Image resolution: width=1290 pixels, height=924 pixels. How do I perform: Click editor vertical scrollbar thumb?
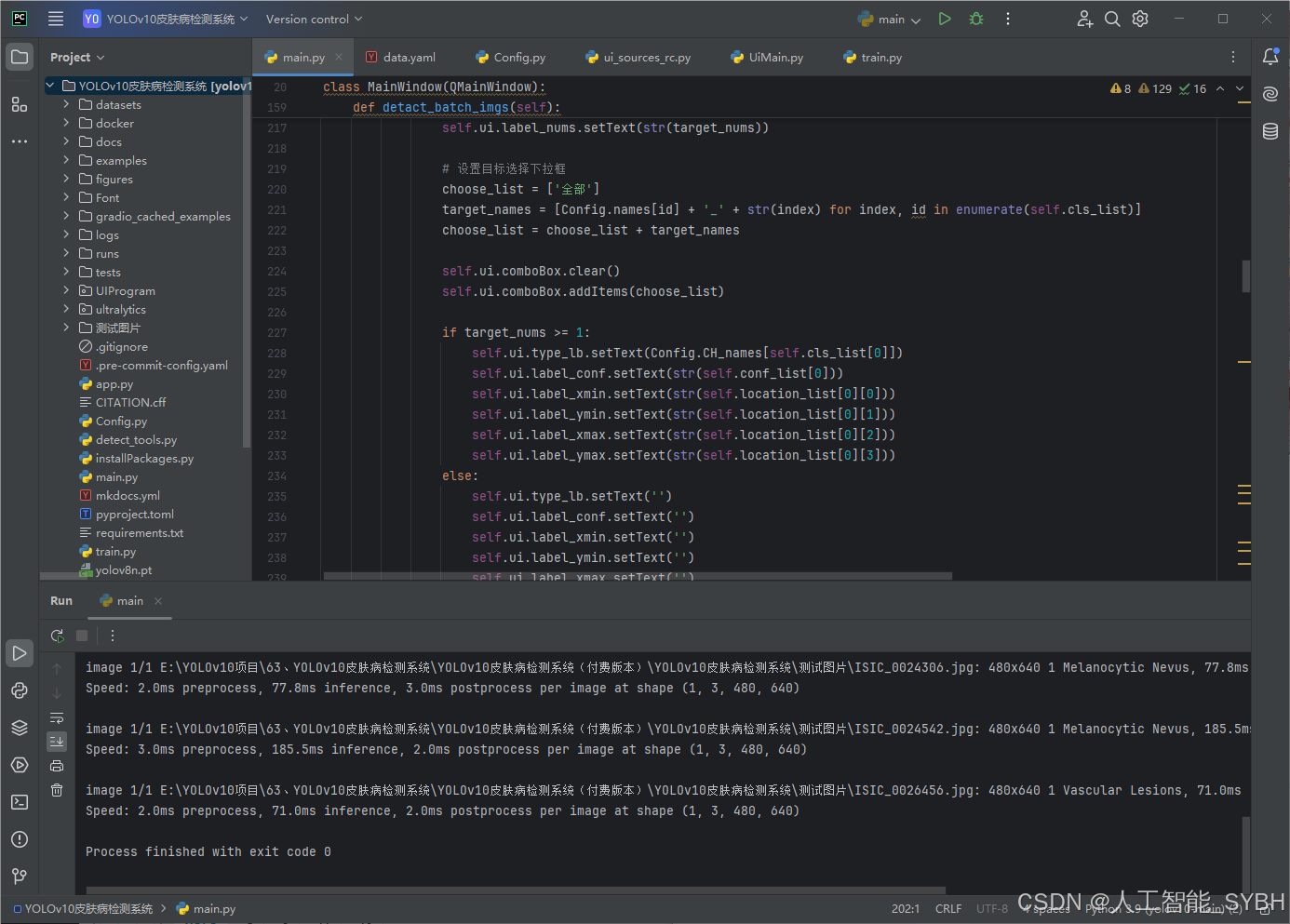[x=1245, y=277]
